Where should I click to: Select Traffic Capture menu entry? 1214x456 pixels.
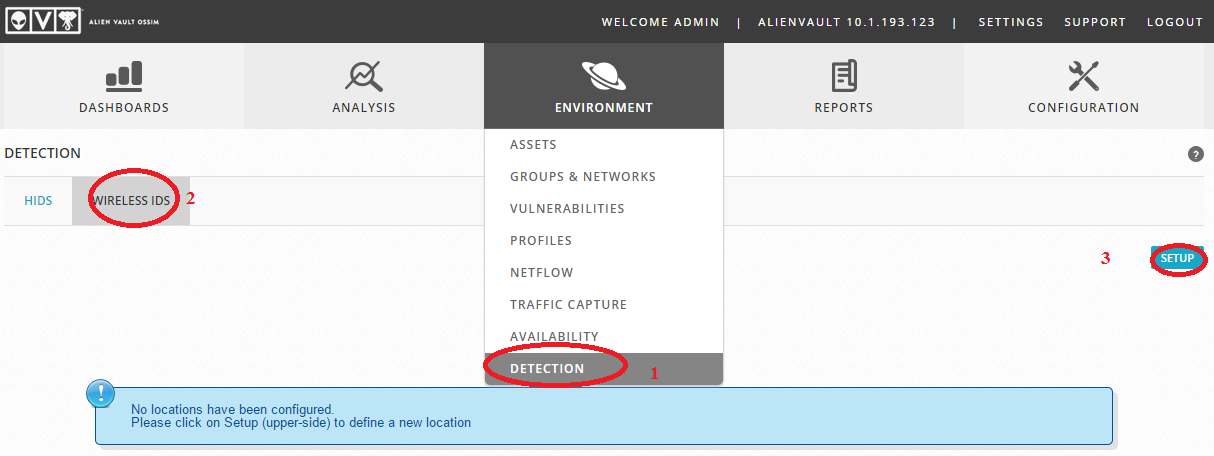click(568, 305)
